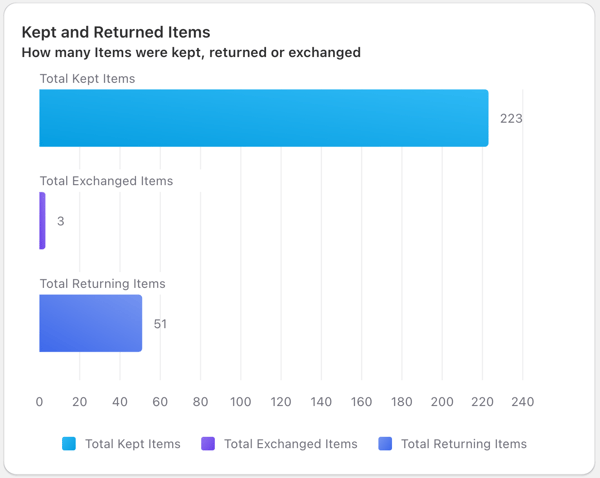Click the 3 value label
Viewport: 600px width, 478px height.
(60, 221)
